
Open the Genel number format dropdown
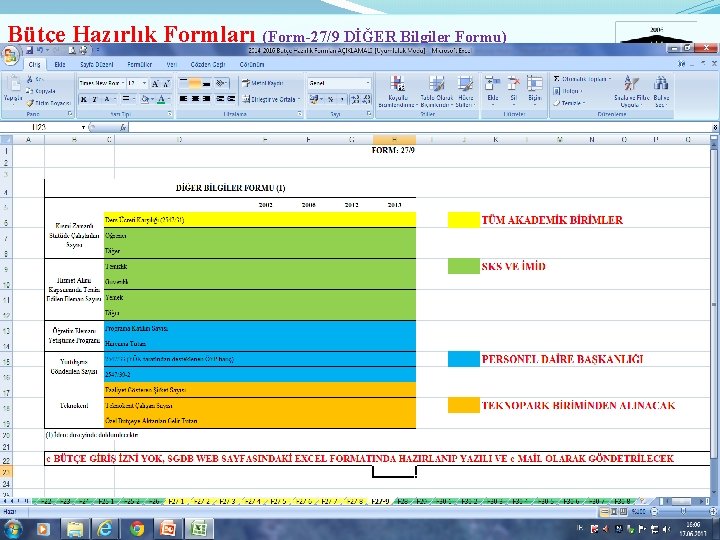pos(367,83)
